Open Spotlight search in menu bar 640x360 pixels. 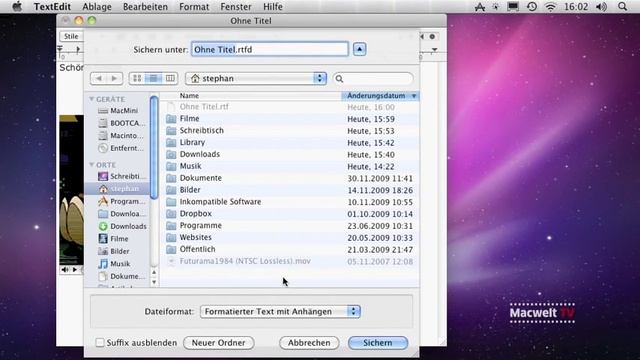[622, 7]
